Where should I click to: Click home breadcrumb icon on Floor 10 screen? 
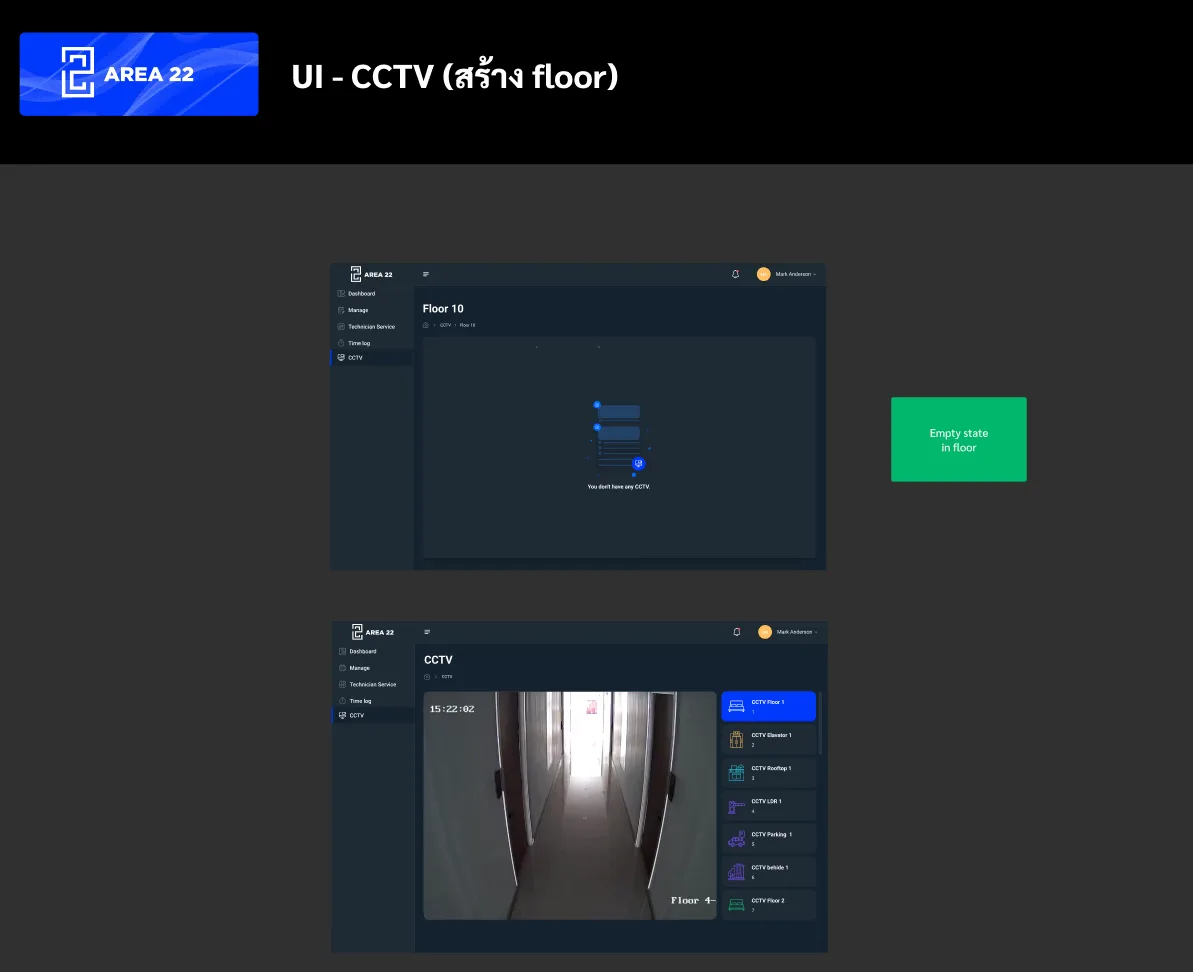[x=426, y=325]
